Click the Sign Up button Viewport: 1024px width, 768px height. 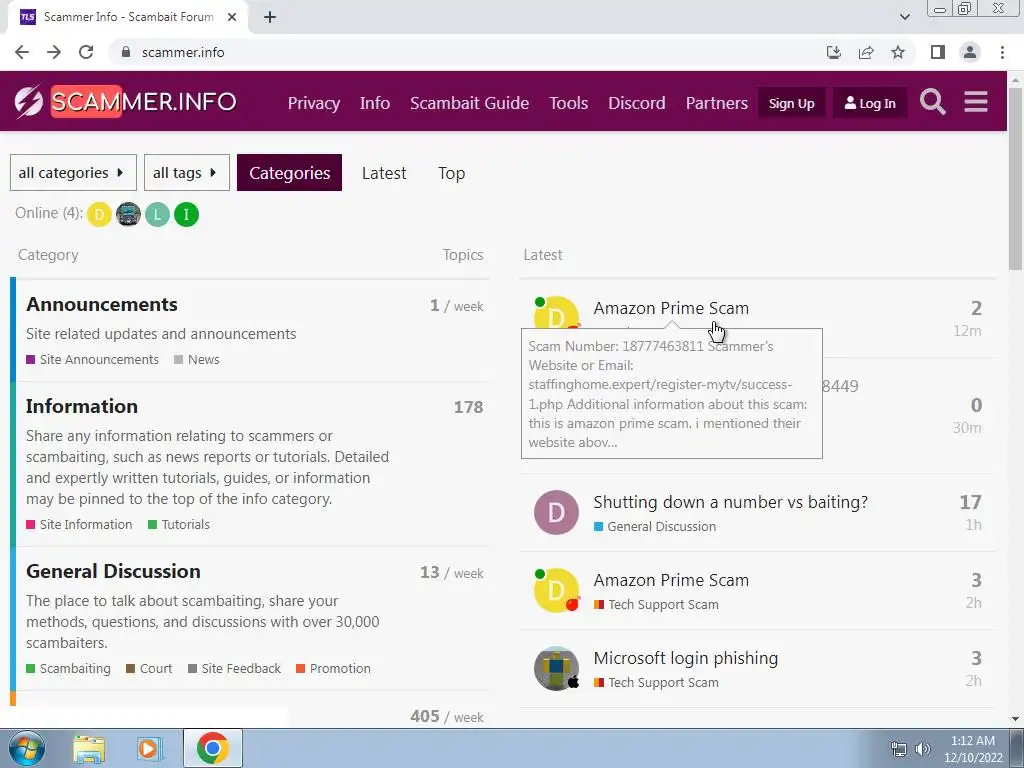pos(792,103)
